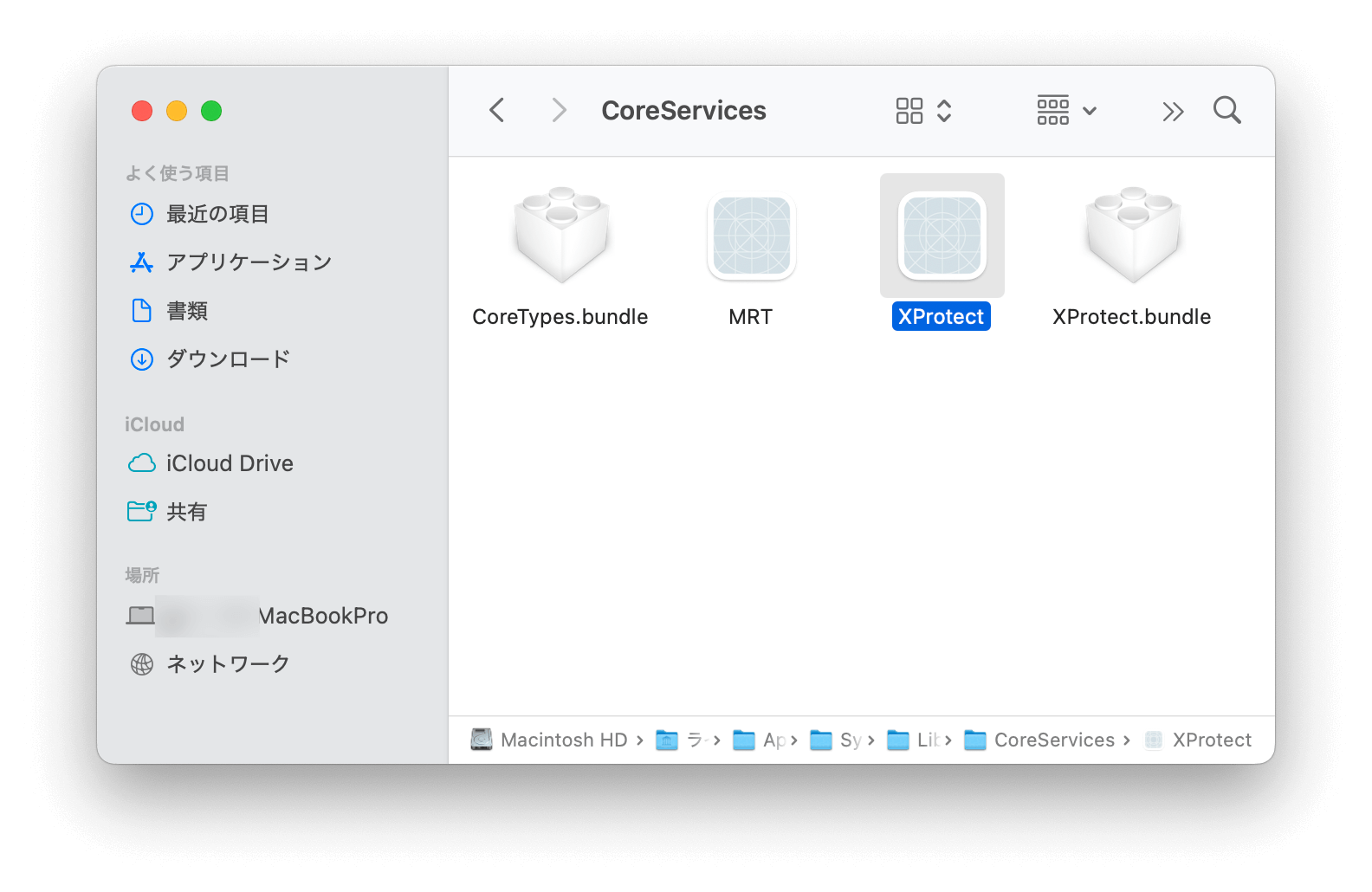Open ネットワーク in the sidebar
This screenshot has width=1372, height=892.
[x=272, y=664]
